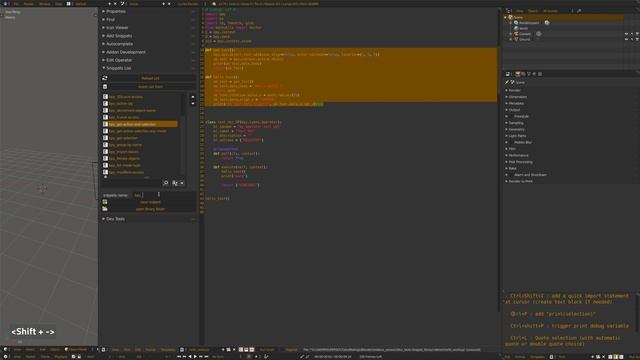Click the Reload List refresh icon
Image resolution: width=640 pixels, height=360 pixels.
pos(105,78)
